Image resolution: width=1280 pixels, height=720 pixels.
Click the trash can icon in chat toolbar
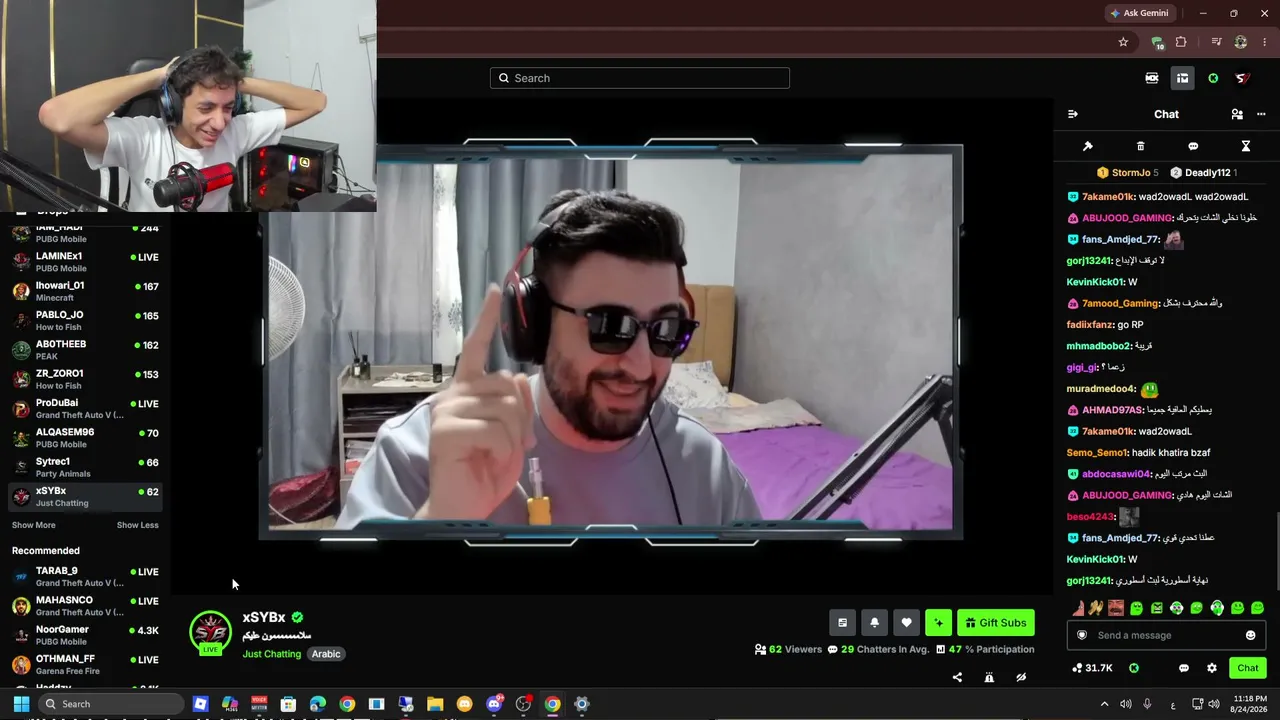pos(1140,146)
